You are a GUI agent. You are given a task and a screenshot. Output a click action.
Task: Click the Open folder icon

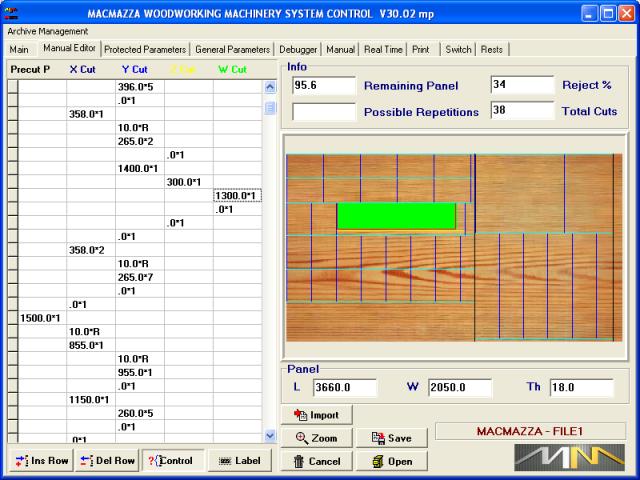pyautogui.click(x=378, y=461)
